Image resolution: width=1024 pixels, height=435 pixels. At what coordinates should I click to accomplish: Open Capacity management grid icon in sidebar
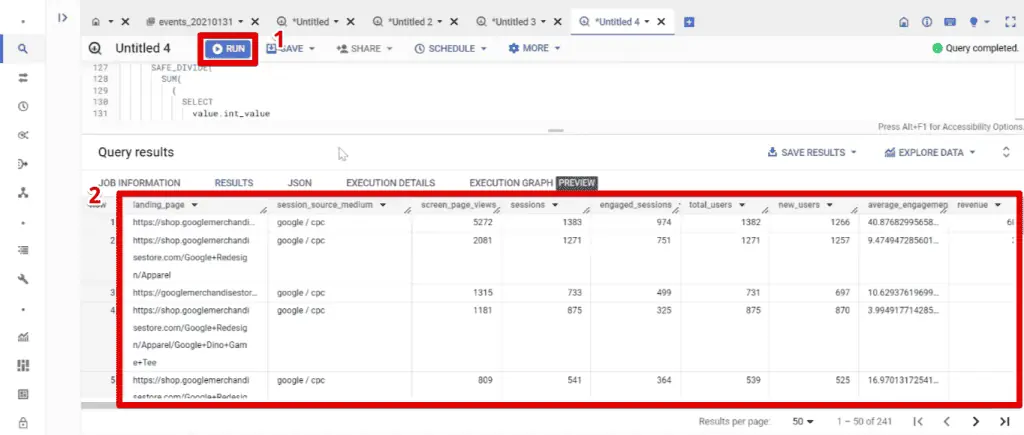23,366
